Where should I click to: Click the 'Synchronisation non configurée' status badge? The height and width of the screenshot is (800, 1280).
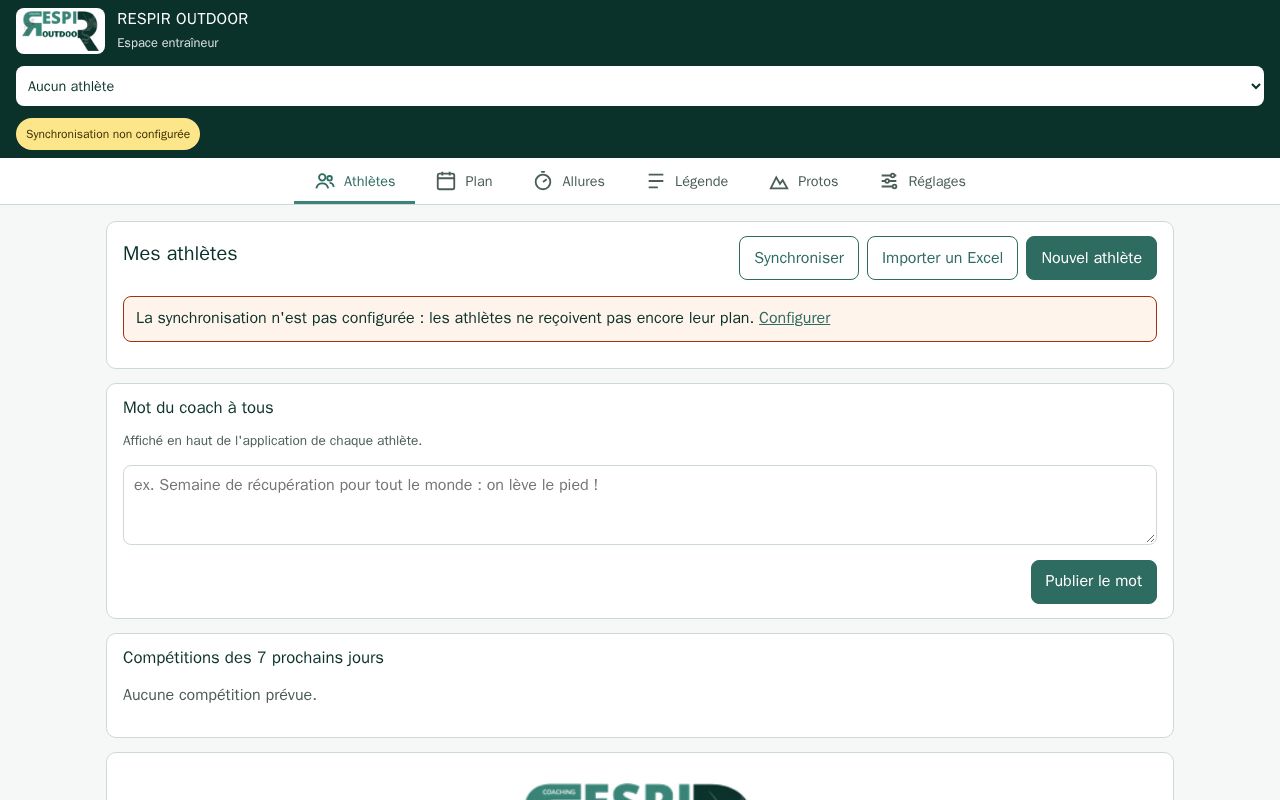(x=108, y=134)
